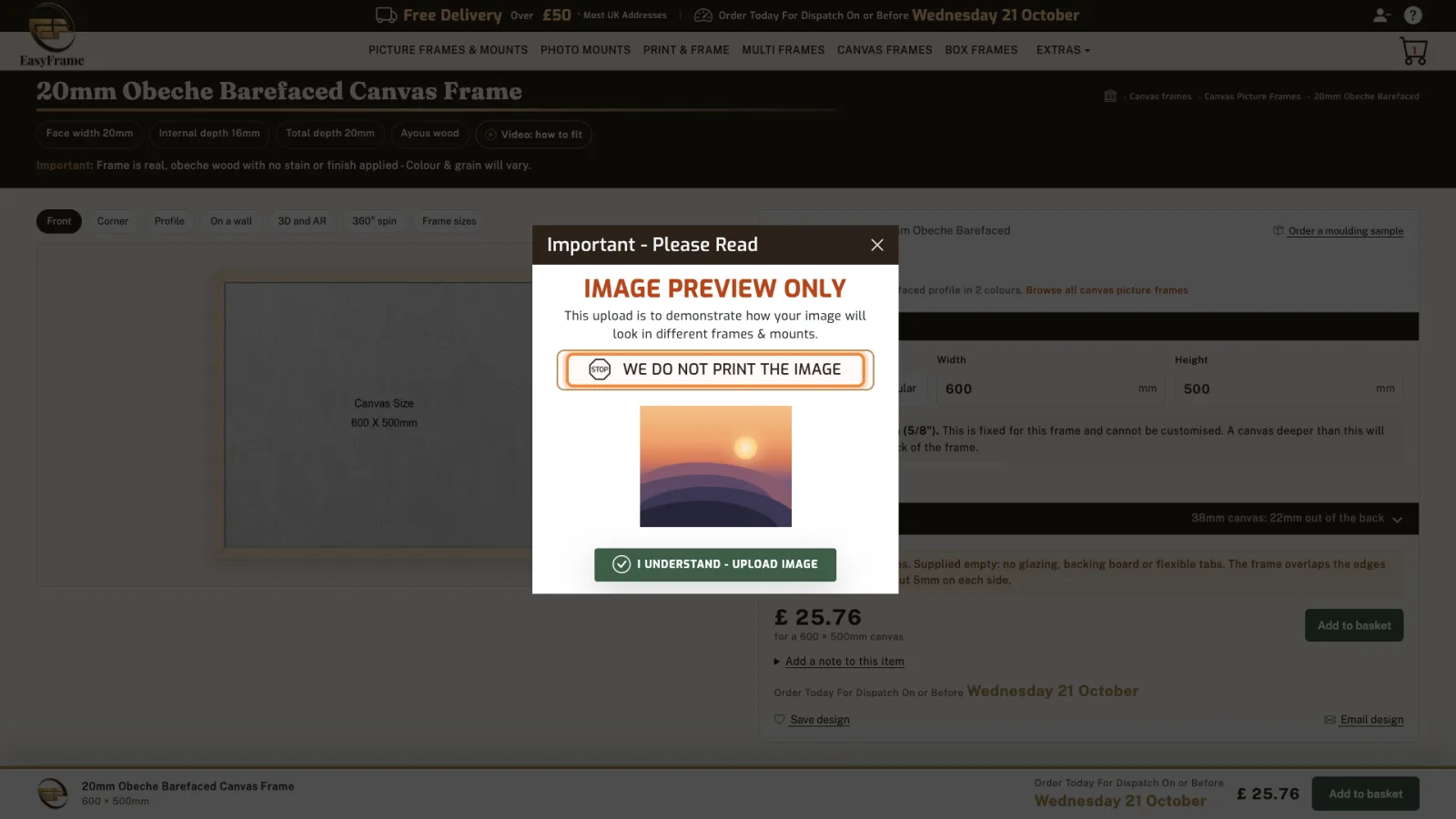Open Multi Frames menu item
The width and height of the screenshot is (1456, 819).
tap(783, 50)
